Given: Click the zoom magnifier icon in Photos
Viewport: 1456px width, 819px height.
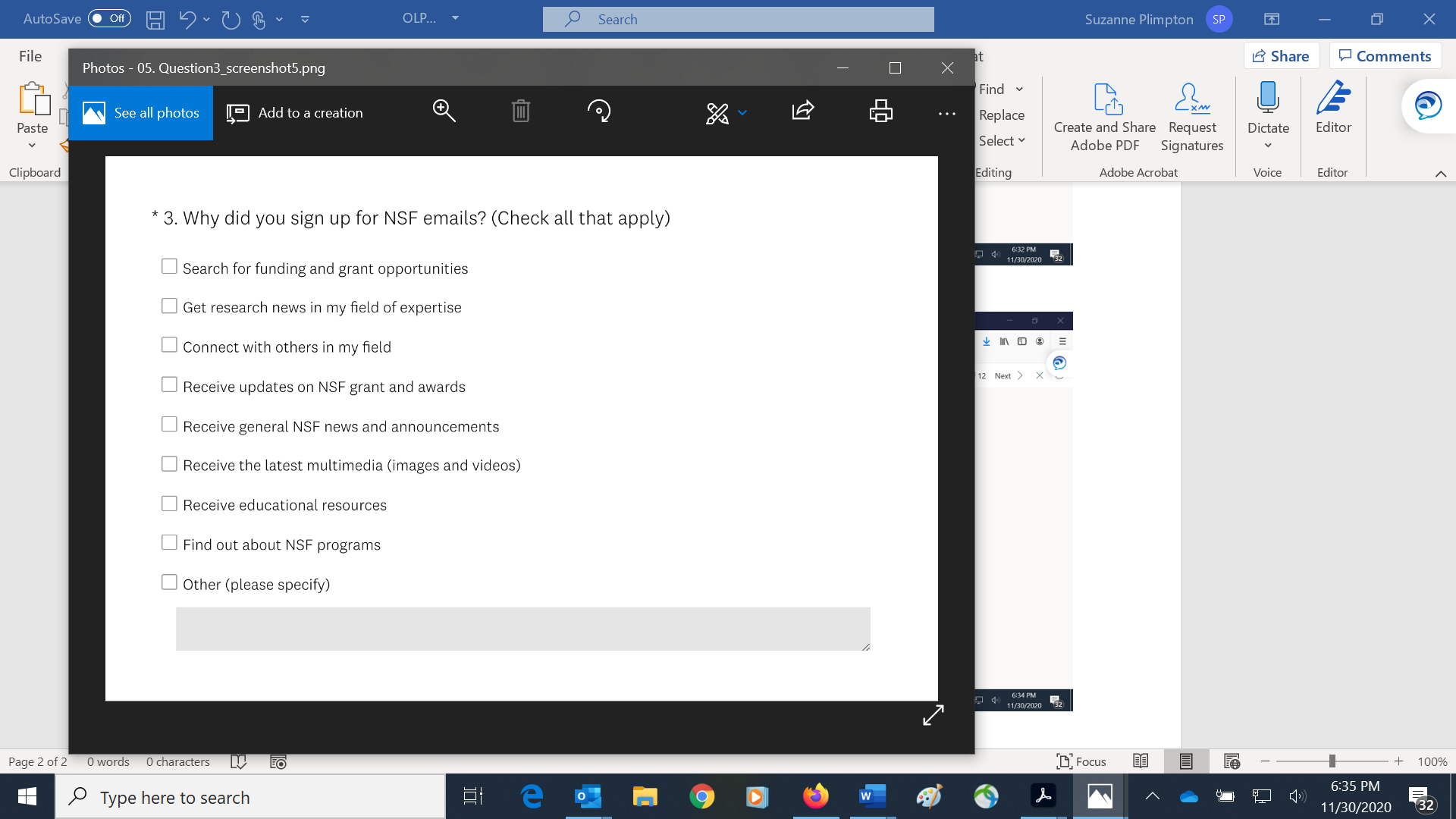Looking at the screenshot, I should tap(444, 111).
